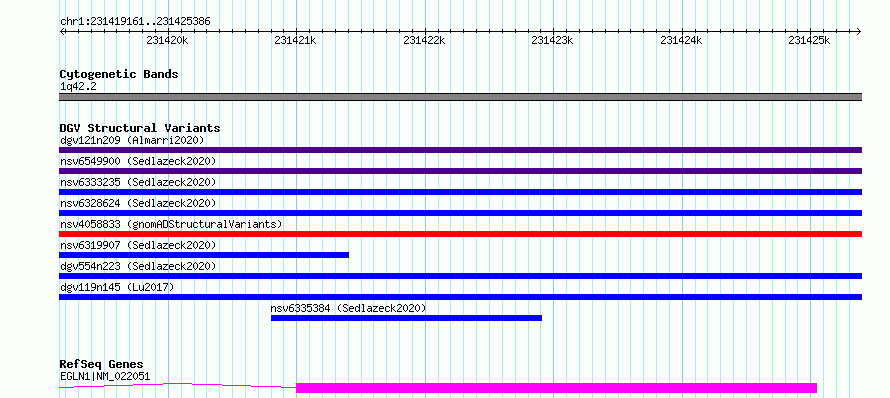Click the gray 1q42.2 cytogenetic band bar

[x=461, y=97]
